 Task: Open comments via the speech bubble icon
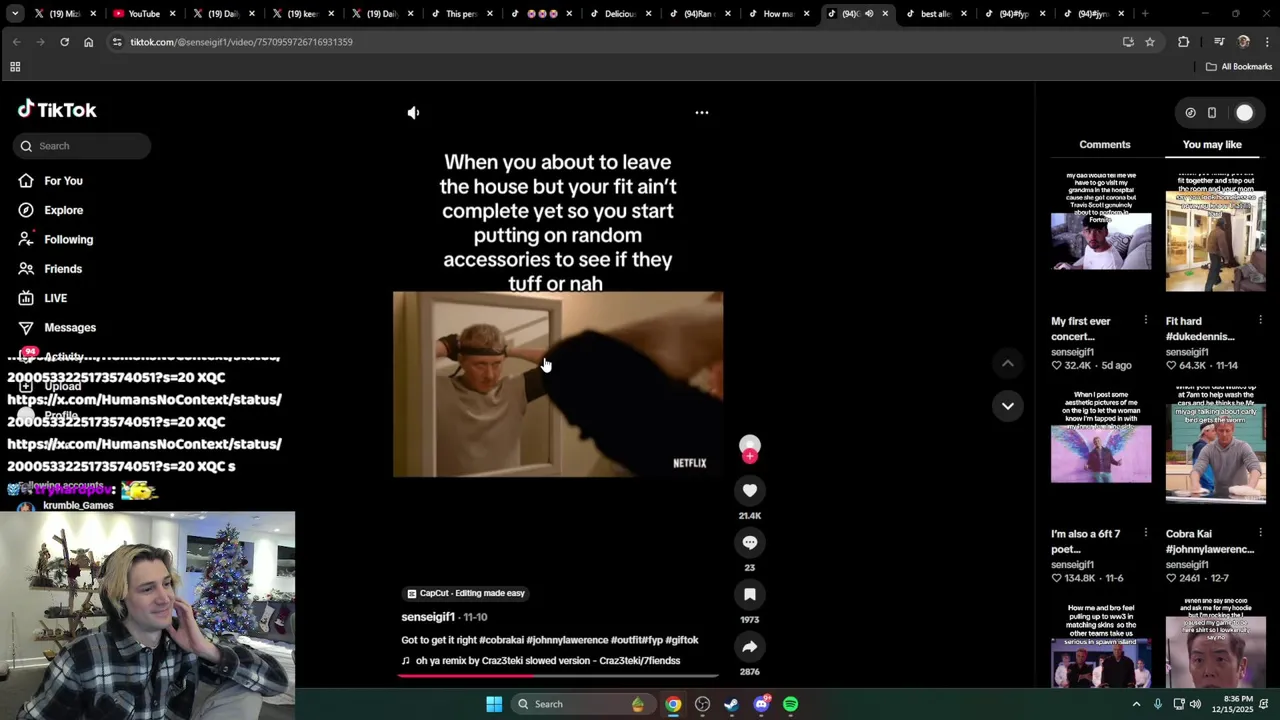coord(750,542)
